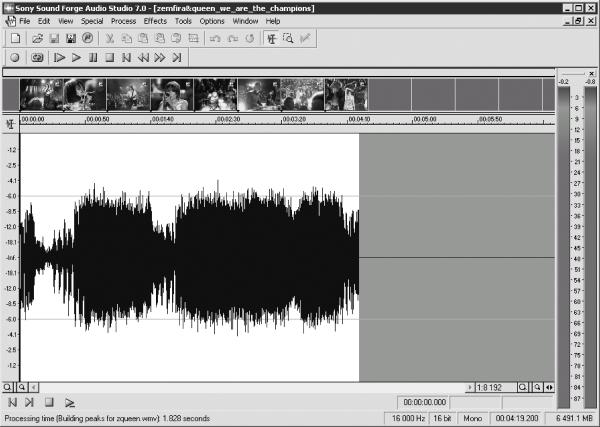Jump to end with Go to End
This screenshot has width=600, height=427.
177,57
